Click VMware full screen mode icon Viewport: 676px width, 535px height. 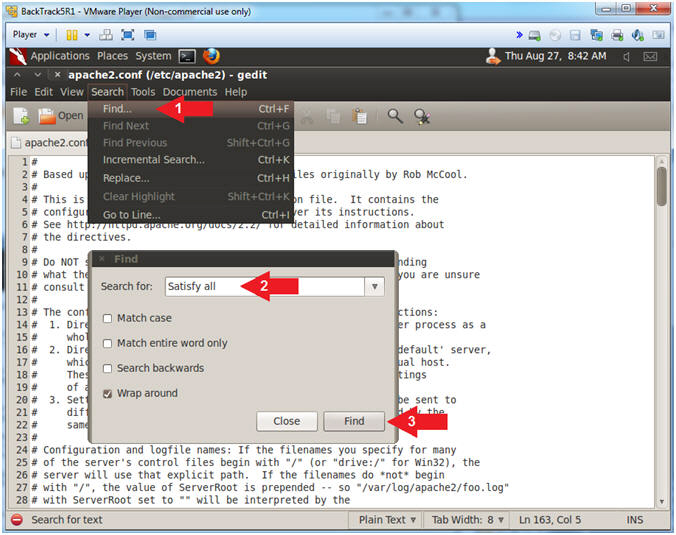pyautogui.click(x=128, y=35)
